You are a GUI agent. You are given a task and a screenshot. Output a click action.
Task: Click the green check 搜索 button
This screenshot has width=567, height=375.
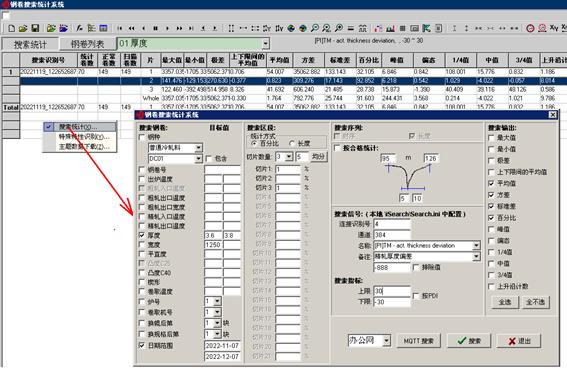click(469, 341)
